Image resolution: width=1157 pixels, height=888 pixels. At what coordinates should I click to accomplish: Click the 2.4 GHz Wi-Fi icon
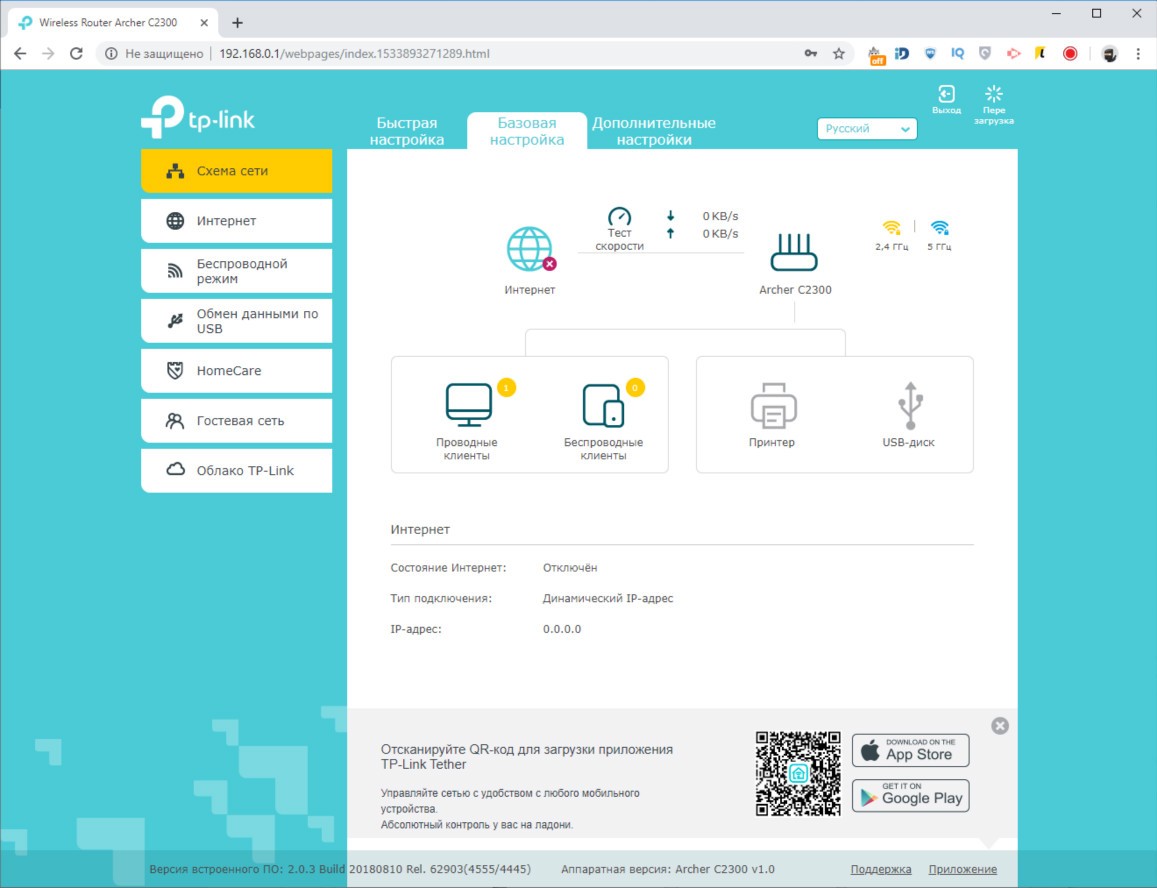[891, 228]
